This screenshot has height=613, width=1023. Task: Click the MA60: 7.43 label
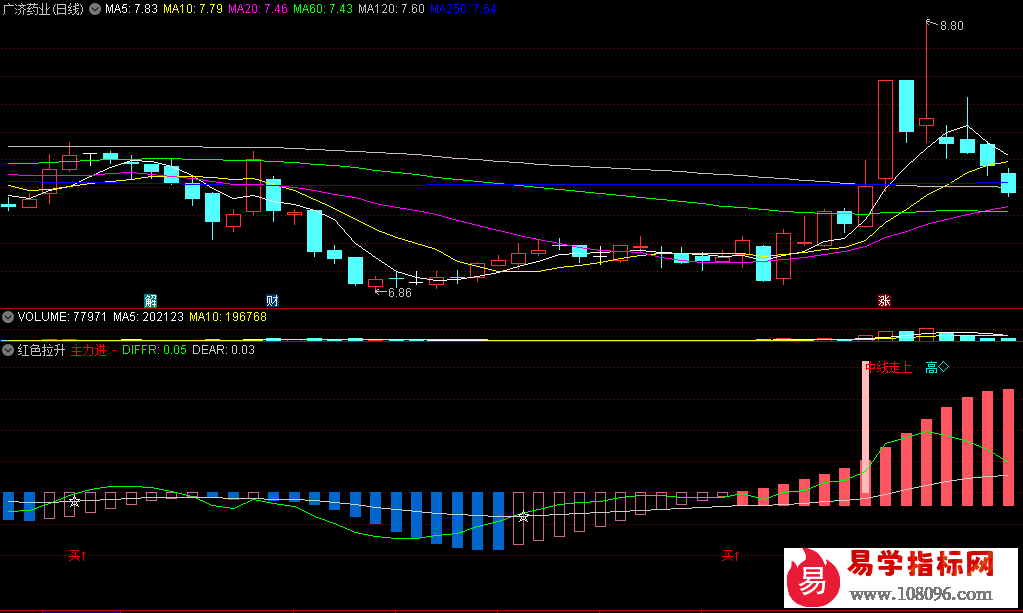click(323, 9)
